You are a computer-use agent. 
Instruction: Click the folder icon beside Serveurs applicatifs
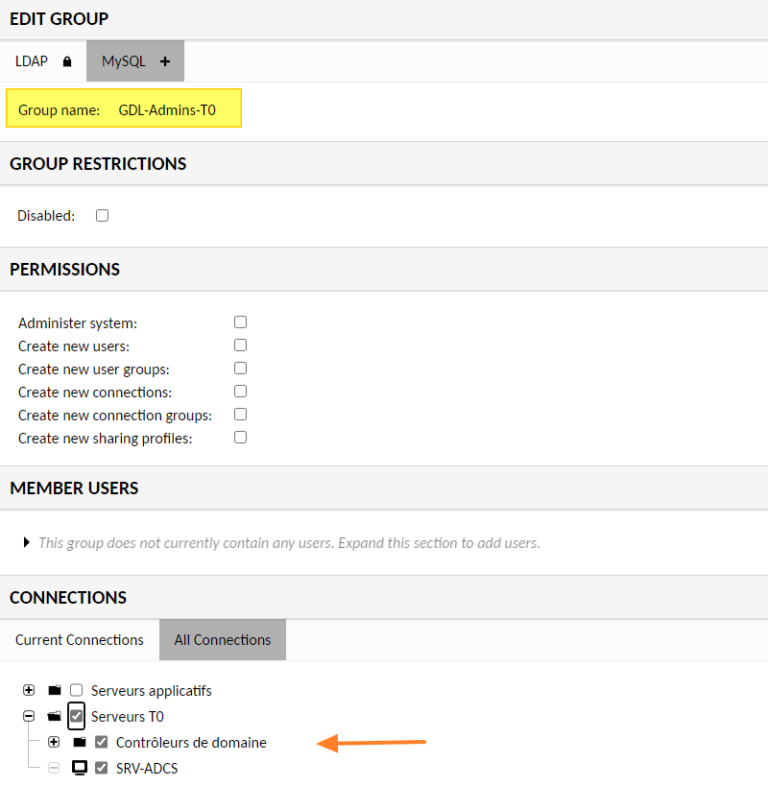click(53, 690)
